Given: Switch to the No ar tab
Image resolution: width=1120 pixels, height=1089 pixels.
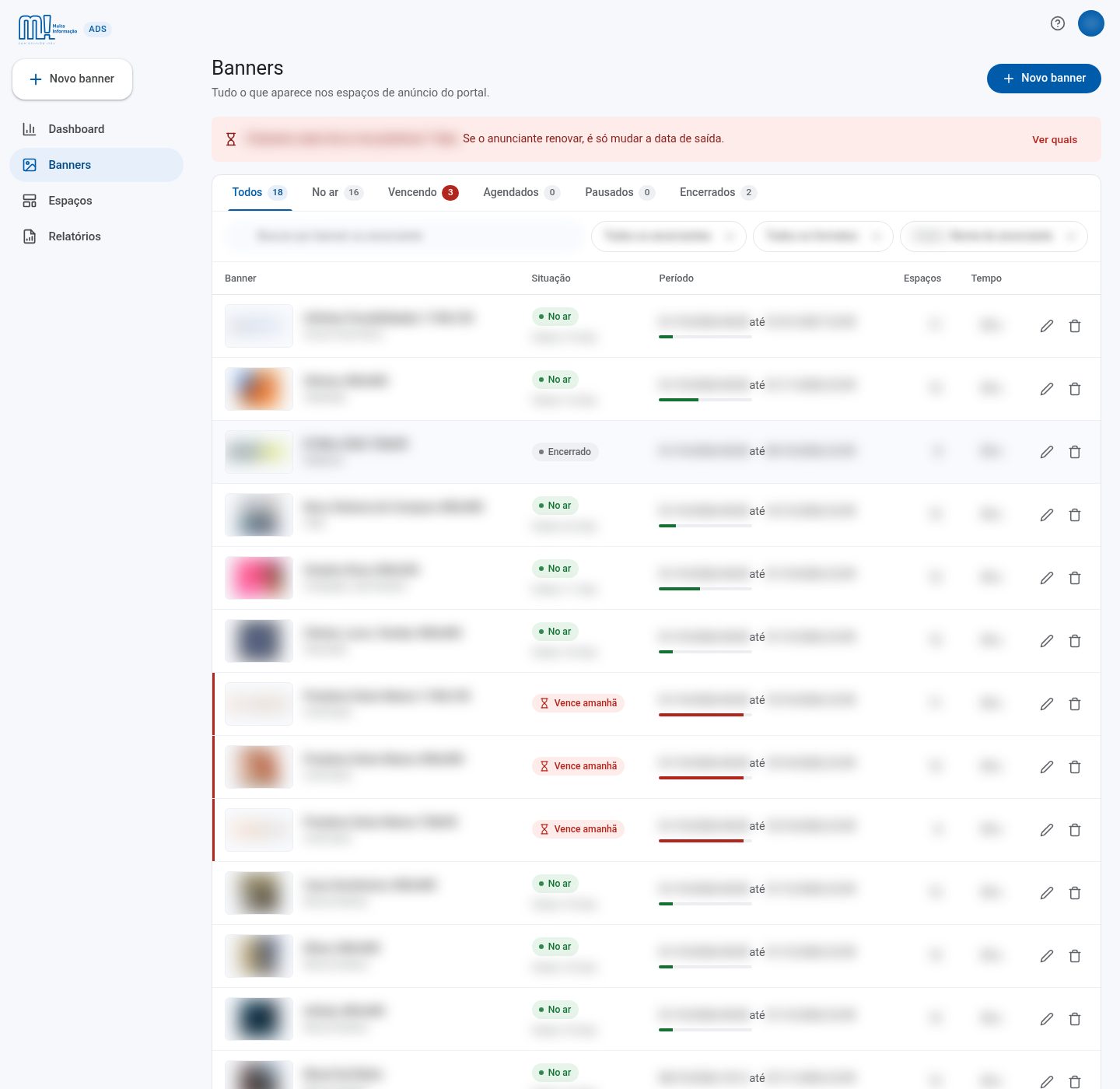Looking at the screenshot, I should point(338,192).
